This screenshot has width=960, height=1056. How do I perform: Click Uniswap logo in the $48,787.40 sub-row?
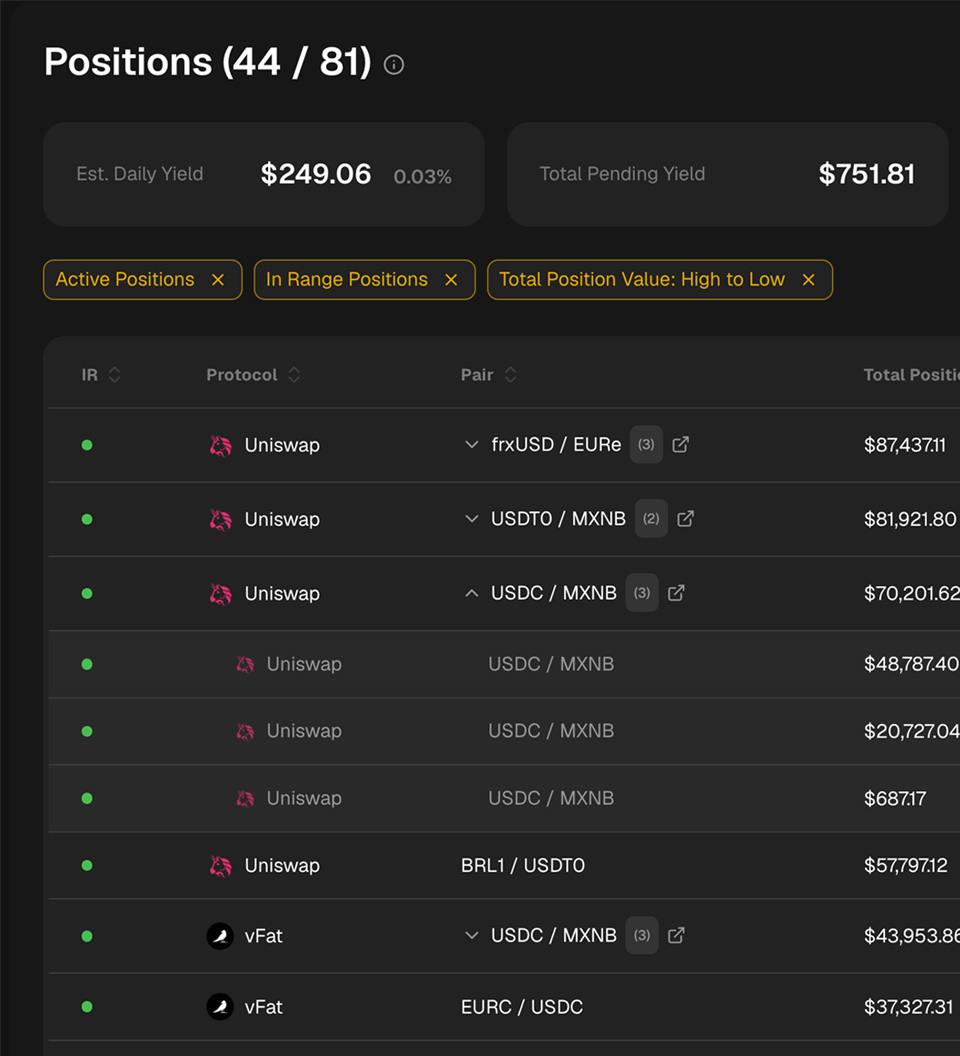245,664
